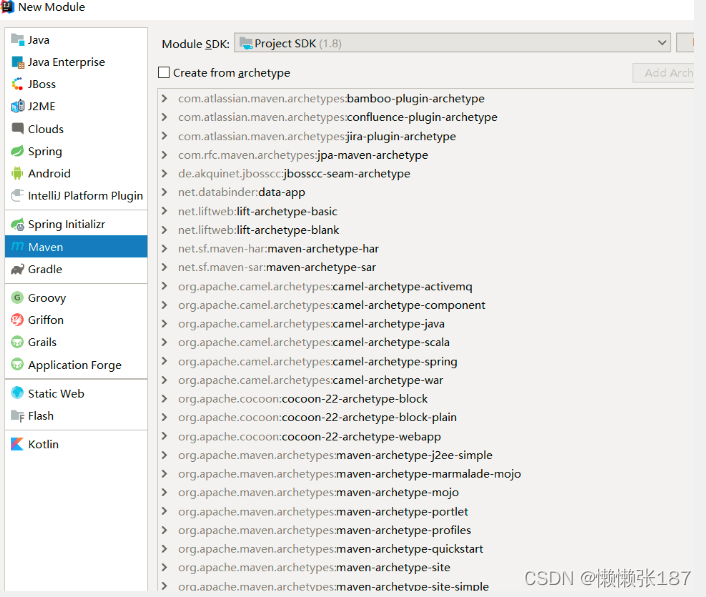Expand confluence-plugin-archetype chevron
The image size is (706, 597).
point(164,117)
